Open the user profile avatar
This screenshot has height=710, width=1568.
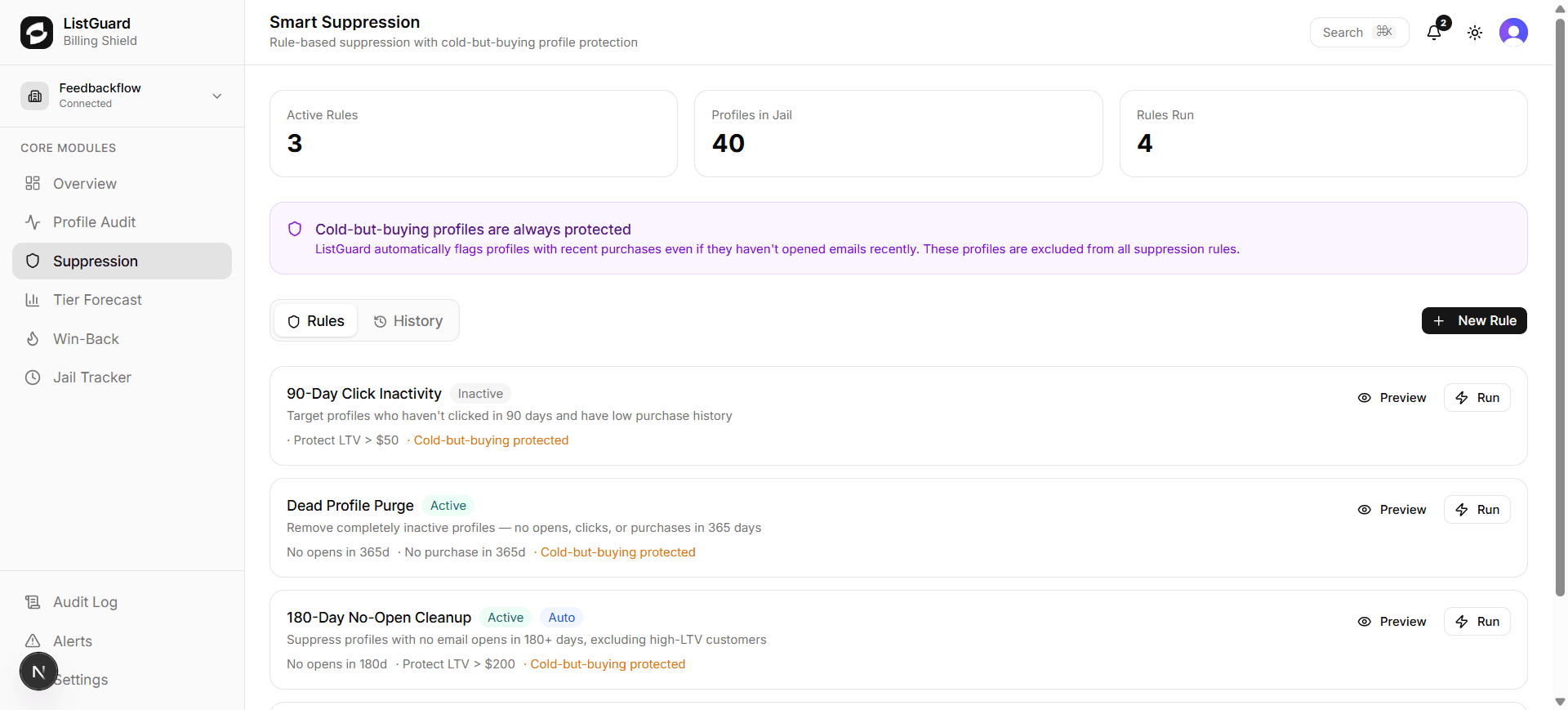[1513, 33]
